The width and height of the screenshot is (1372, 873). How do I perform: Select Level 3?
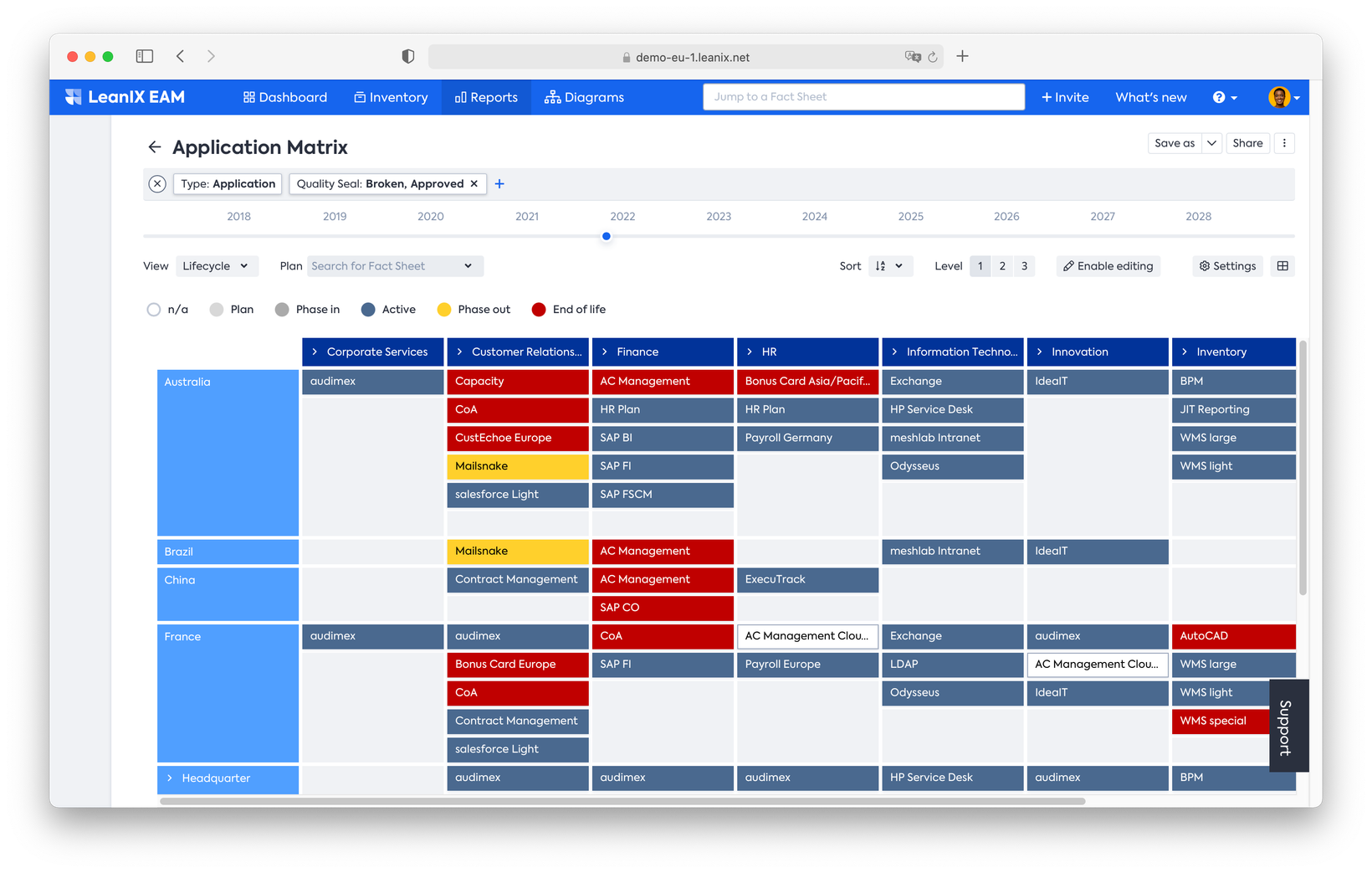point(1024,266)
